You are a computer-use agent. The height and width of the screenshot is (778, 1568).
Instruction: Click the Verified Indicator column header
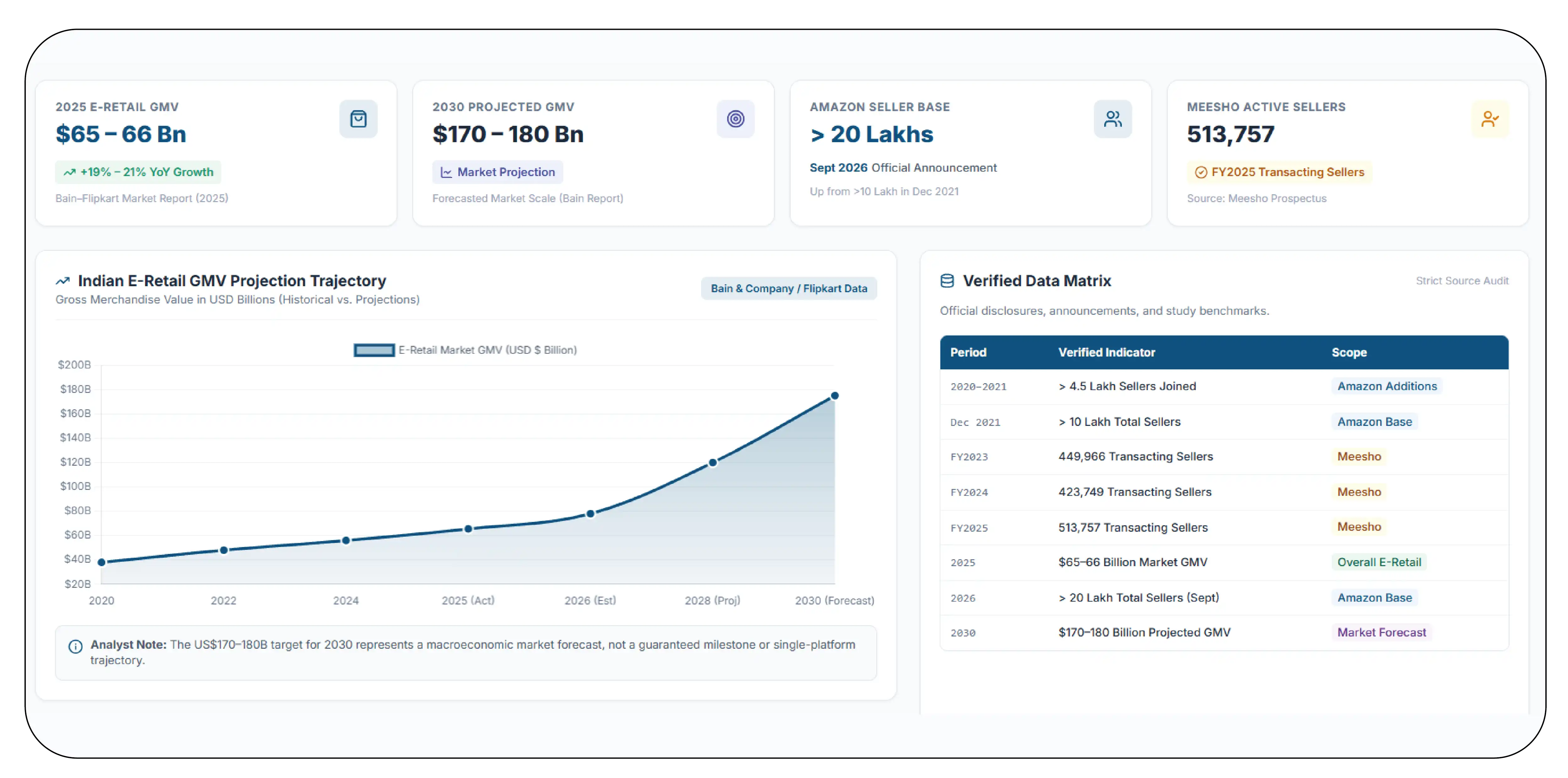click(1106, 352)
